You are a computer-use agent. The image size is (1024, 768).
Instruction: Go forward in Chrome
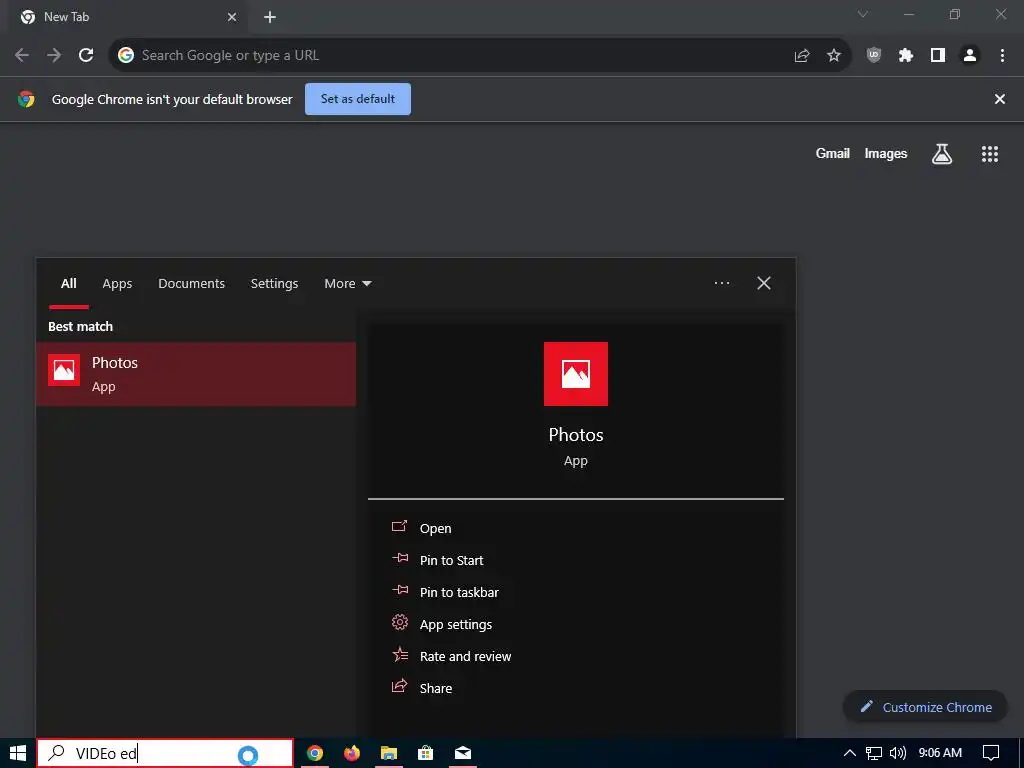[x=54, y=56]
